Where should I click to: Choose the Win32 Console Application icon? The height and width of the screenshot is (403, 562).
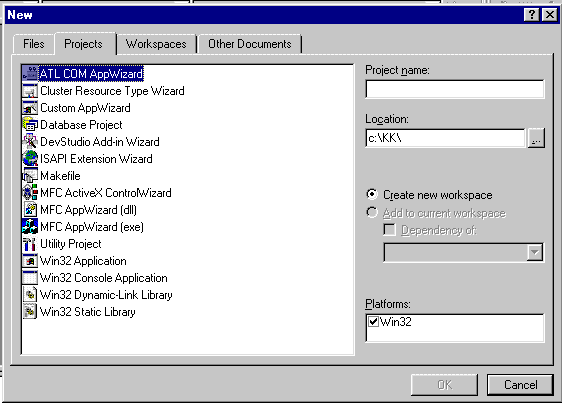30,278
